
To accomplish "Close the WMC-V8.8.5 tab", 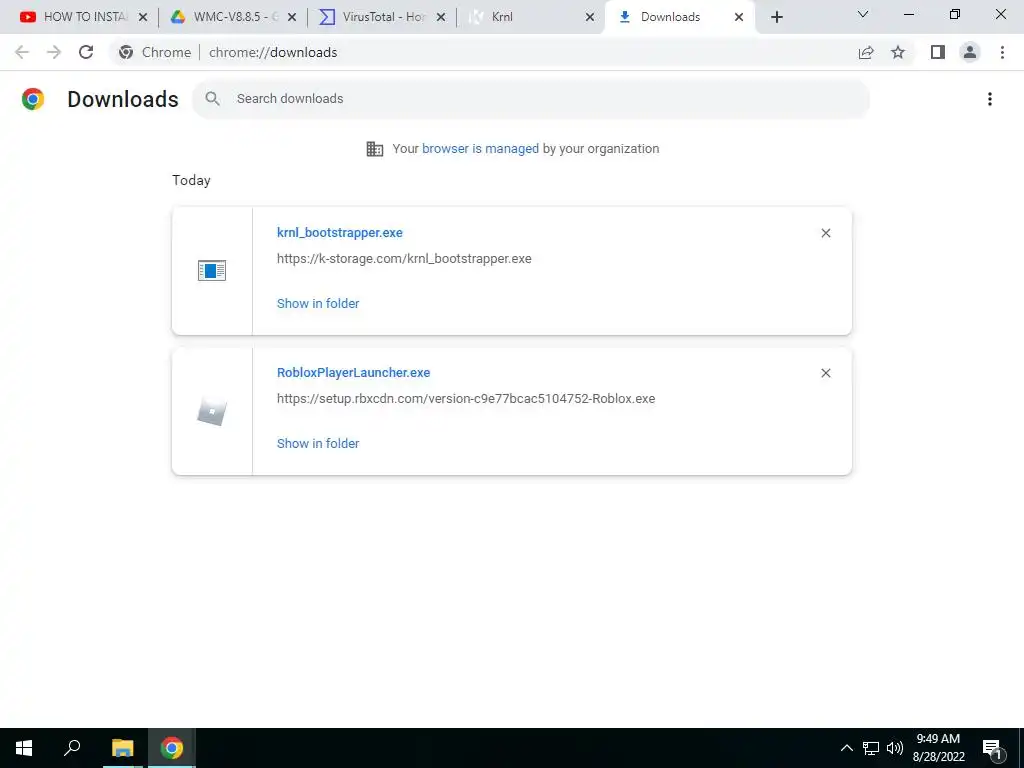I will pyautogui.click(x=292, y=18).
